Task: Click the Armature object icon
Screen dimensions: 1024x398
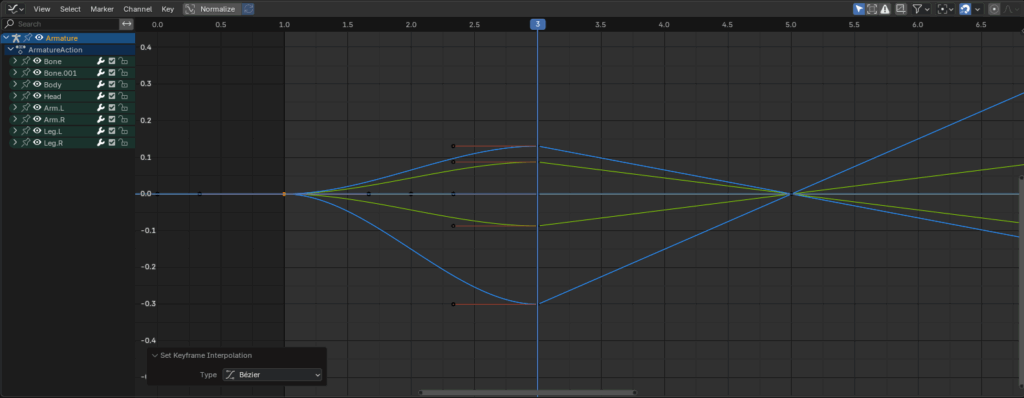Action: (x=16, y=38)
